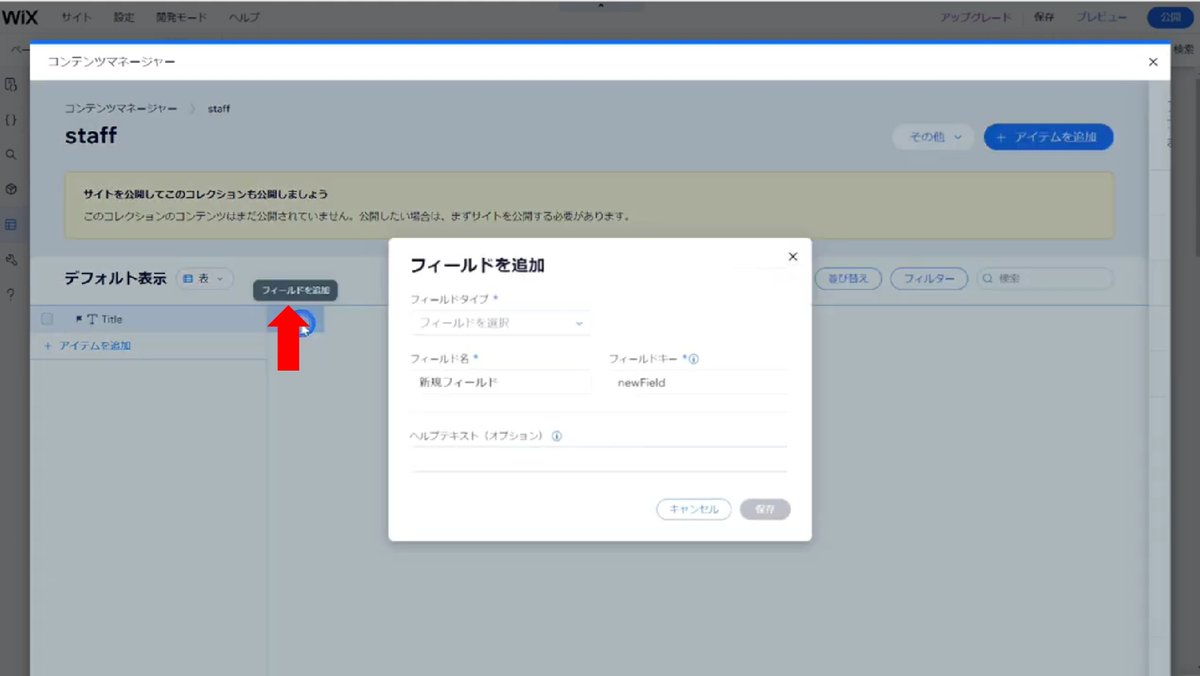Viewport: 1200px width, 676px height.
Task: Close the コンテンツマネージャー window
Action: [1153, 62]
